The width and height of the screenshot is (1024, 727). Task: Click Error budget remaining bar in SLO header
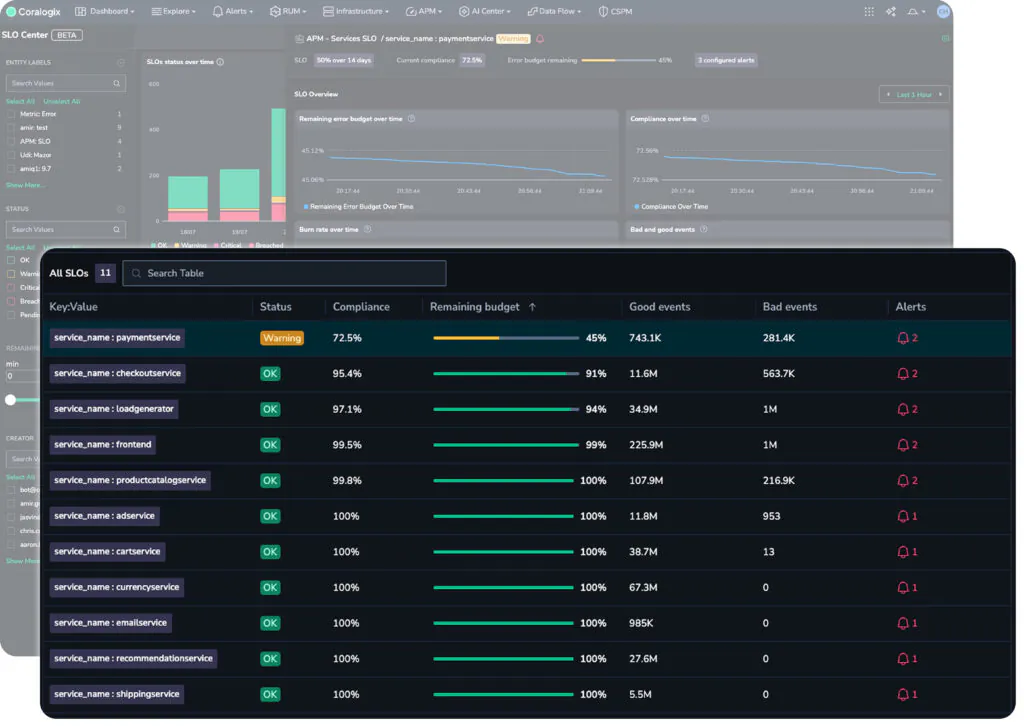[618, 61]
